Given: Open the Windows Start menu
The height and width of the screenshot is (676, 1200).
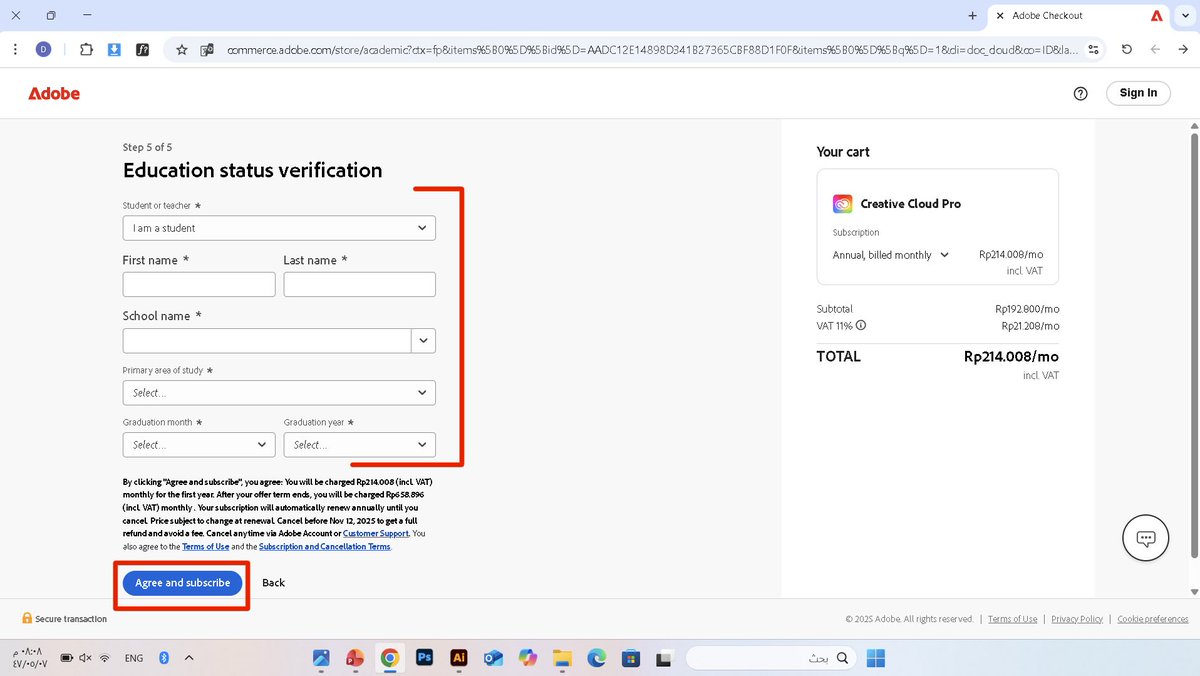Looking at the screenshot, I should tap(876, 658).
